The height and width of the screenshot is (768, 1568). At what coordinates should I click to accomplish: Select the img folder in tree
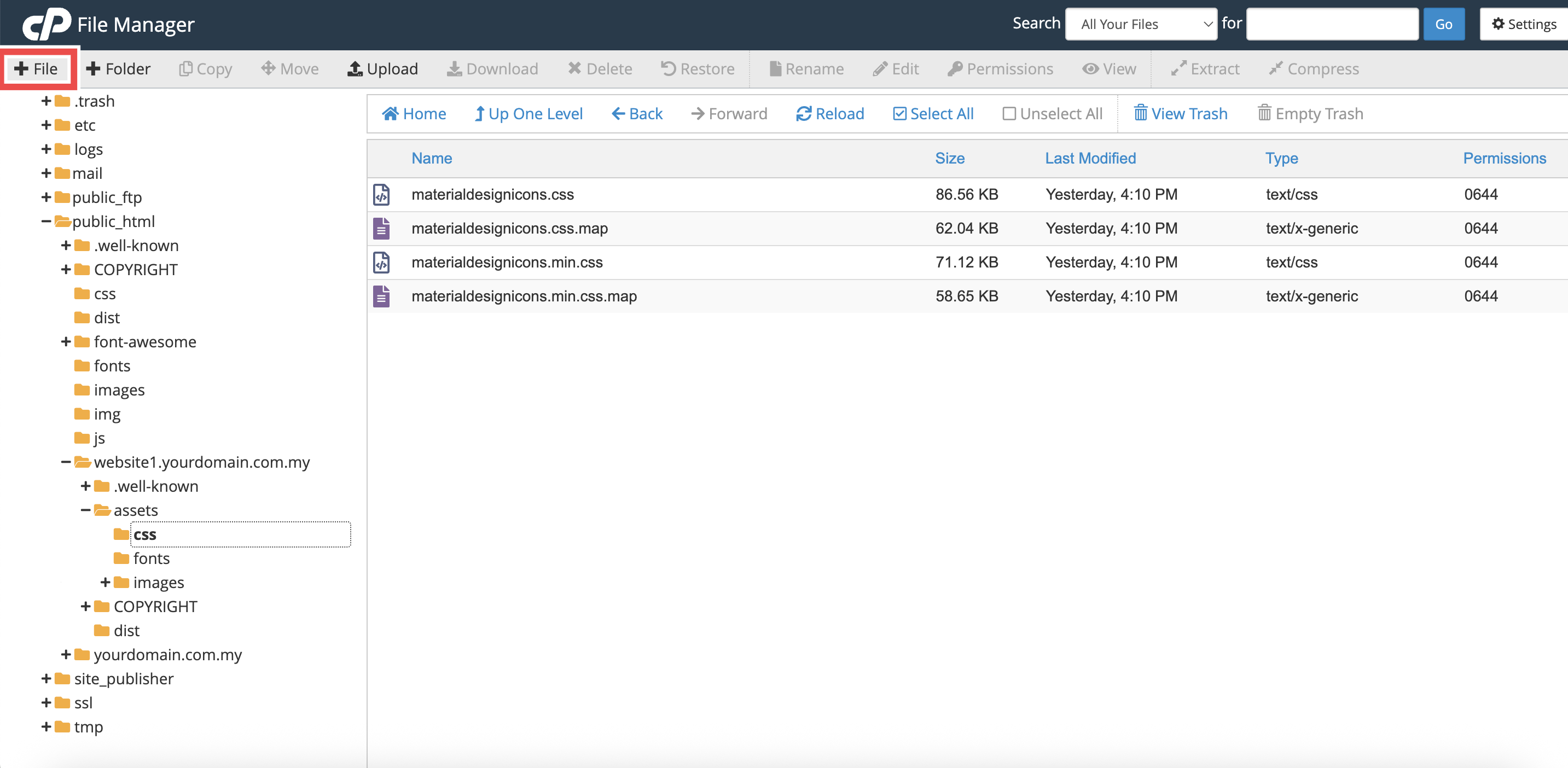point(107,415)
